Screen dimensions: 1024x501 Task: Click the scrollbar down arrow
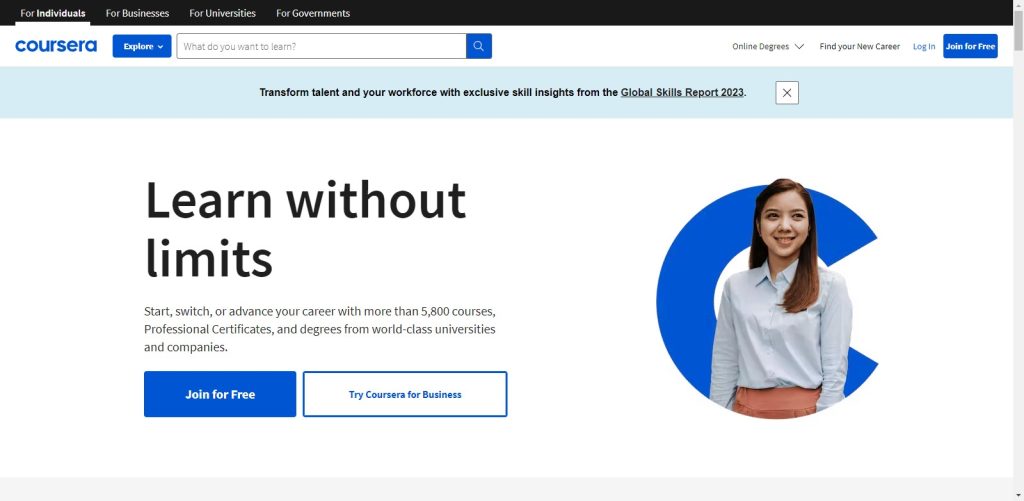(1018, 496)
